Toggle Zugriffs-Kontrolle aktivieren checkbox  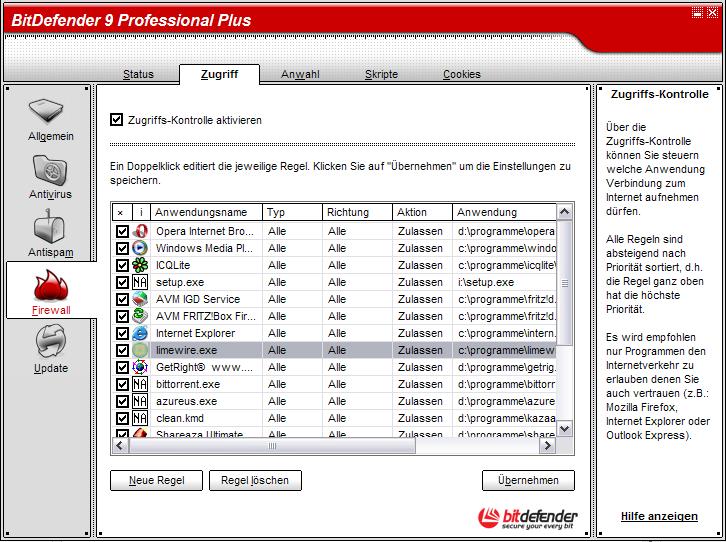(116, 120)
